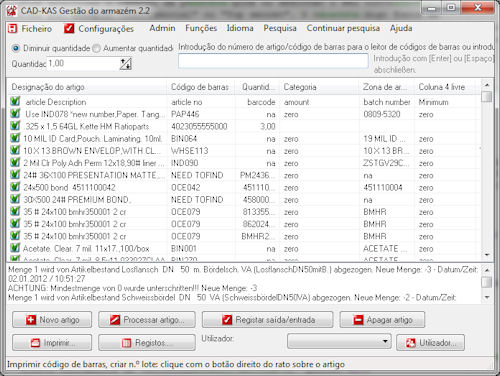Click the calculator icon beside quantity field
The width and height of the screenshot is (500, 376).
(x=126, y=64)
